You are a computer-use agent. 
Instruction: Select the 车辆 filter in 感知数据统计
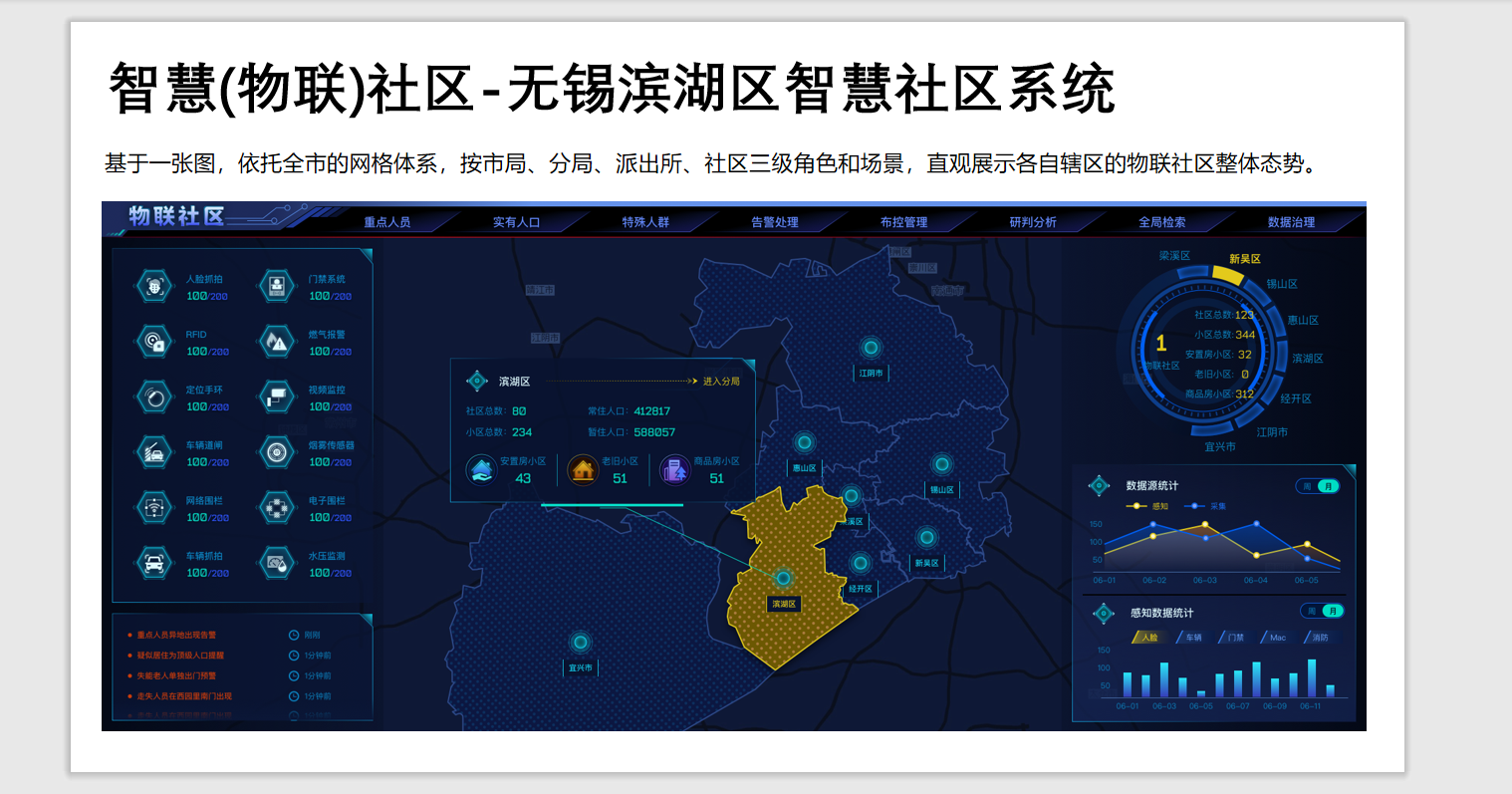pyautogui.click(x=1192, y=638)
